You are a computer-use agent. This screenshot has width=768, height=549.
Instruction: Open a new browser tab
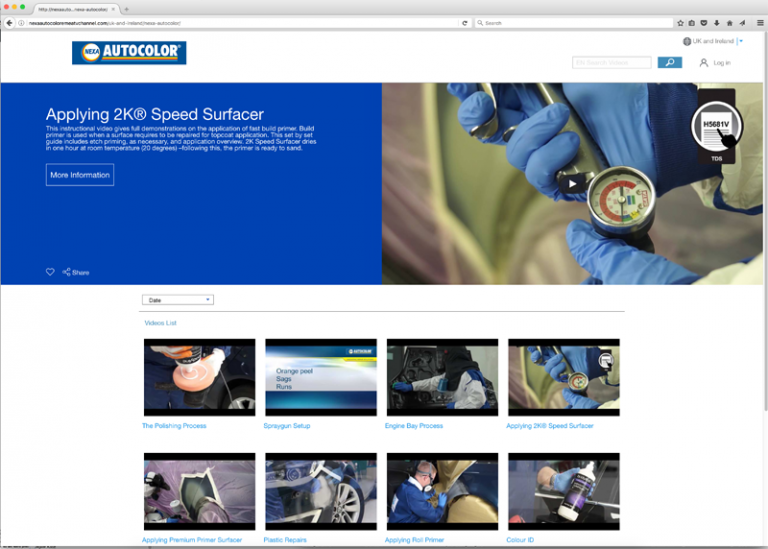tap(126, 9)
